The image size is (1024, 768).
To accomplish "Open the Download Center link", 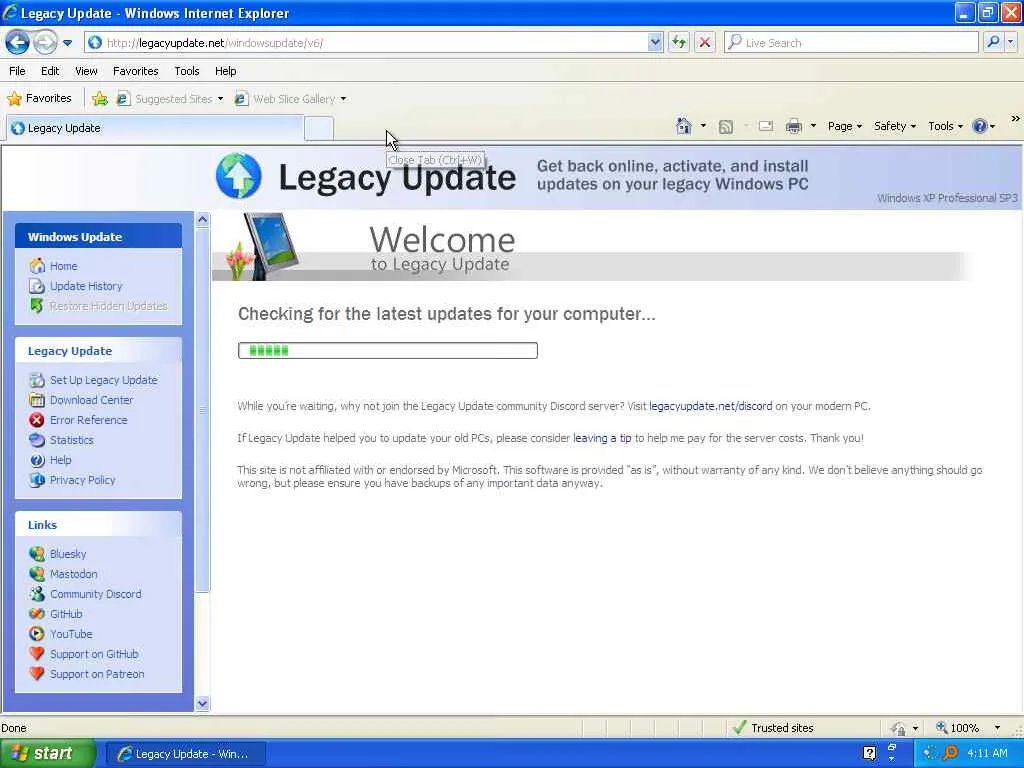I will click(91, 400).
